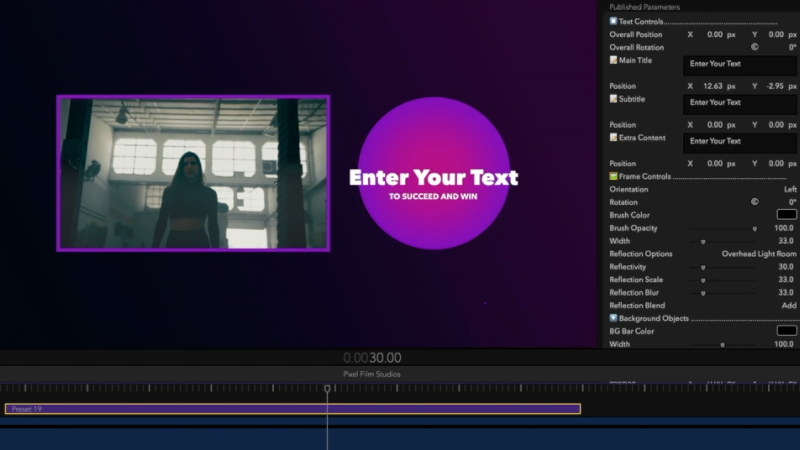Click the Frame Controls section icon
This screenshot has height=450, width=800.
click(613, 176)
